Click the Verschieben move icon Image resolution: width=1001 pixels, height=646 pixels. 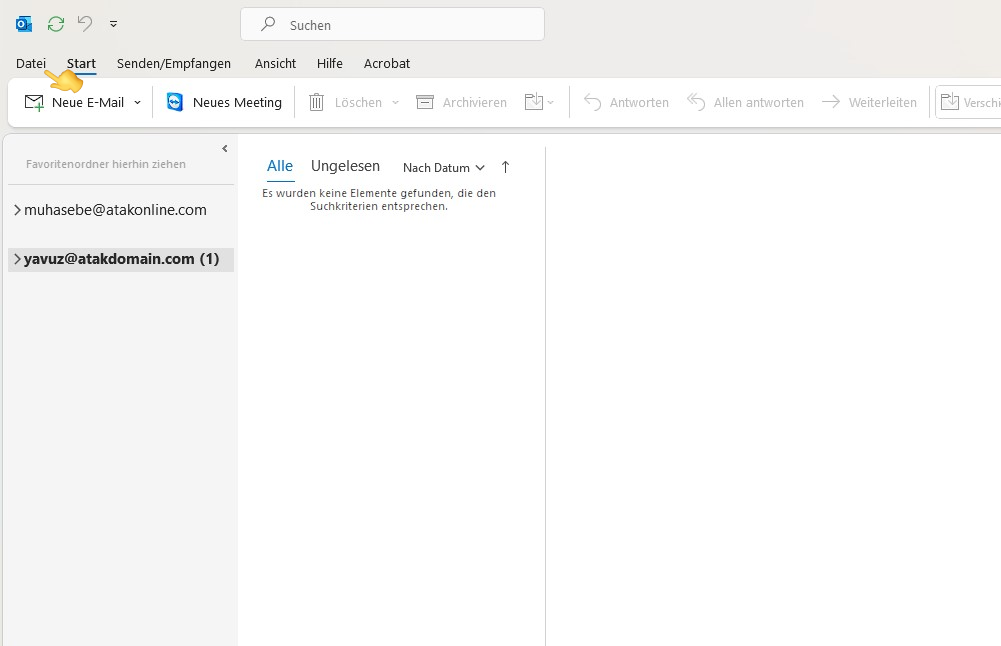(952, 101)
